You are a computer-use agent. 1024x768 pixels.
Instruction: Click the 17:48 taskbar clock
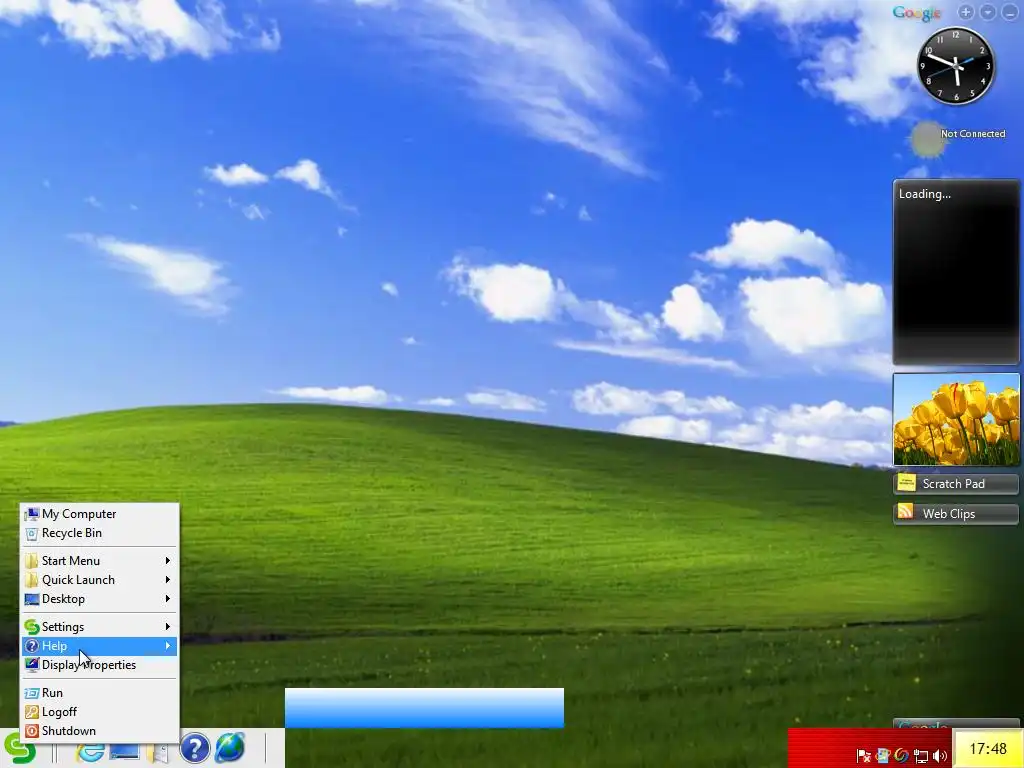point(988,748)
